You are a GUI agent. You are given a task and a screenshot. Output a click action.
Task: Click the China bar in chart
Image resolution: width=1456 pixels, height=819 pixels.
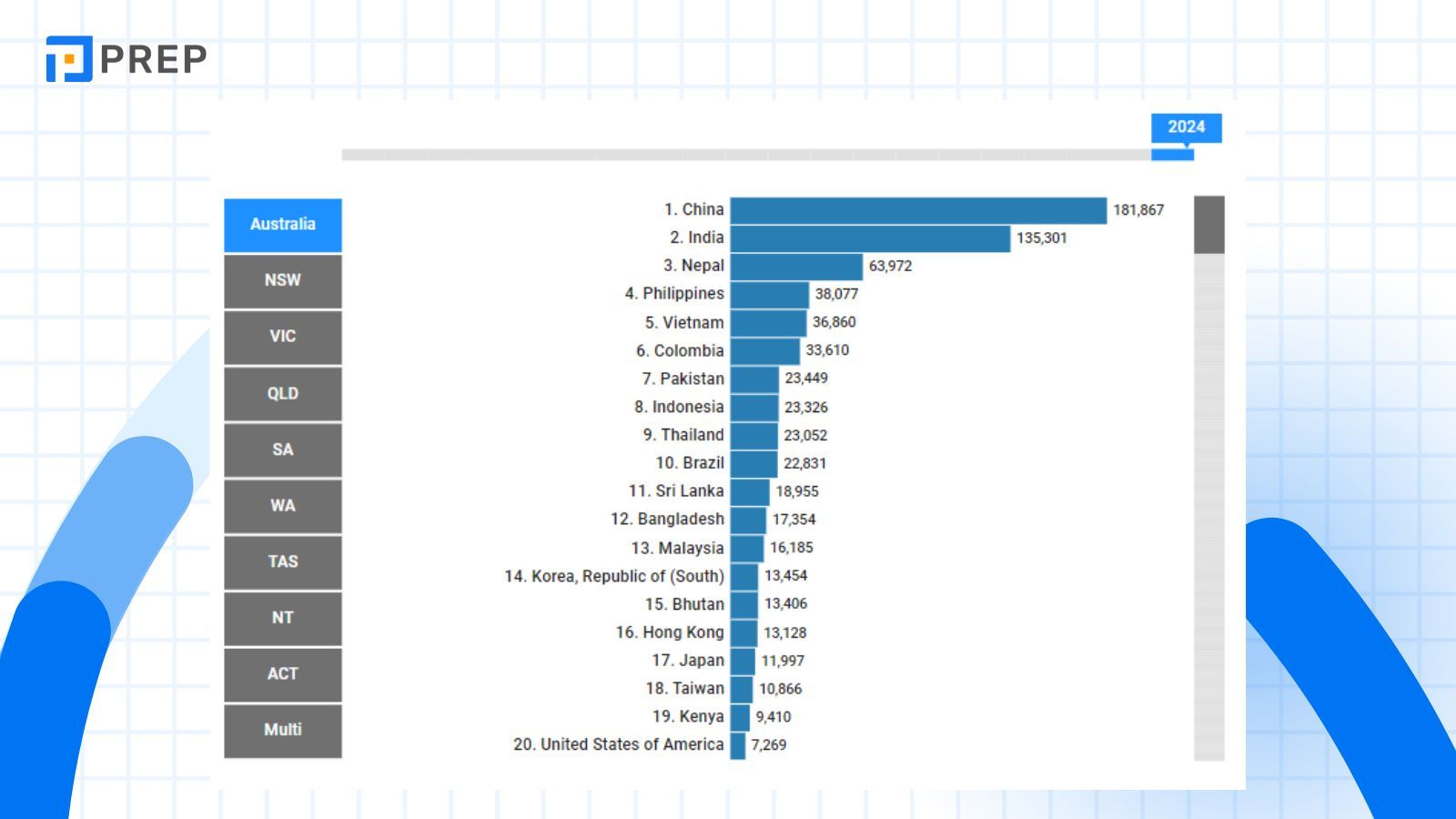pos(918,210)
